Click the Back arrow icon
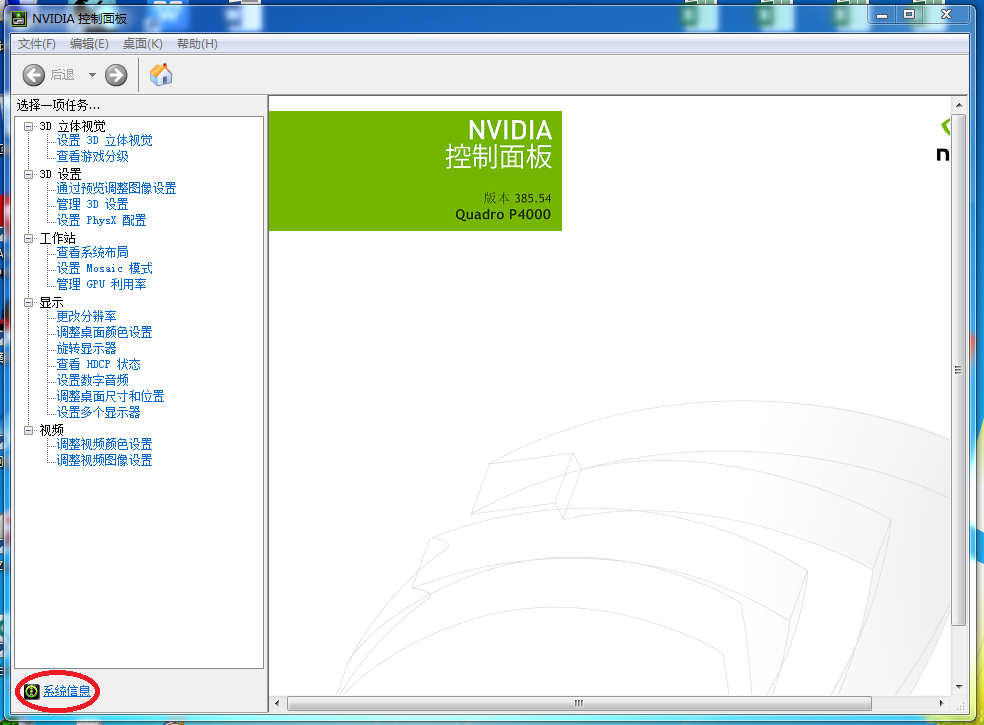The width and height of the screenshot is (984, 725). click(34, 75)
